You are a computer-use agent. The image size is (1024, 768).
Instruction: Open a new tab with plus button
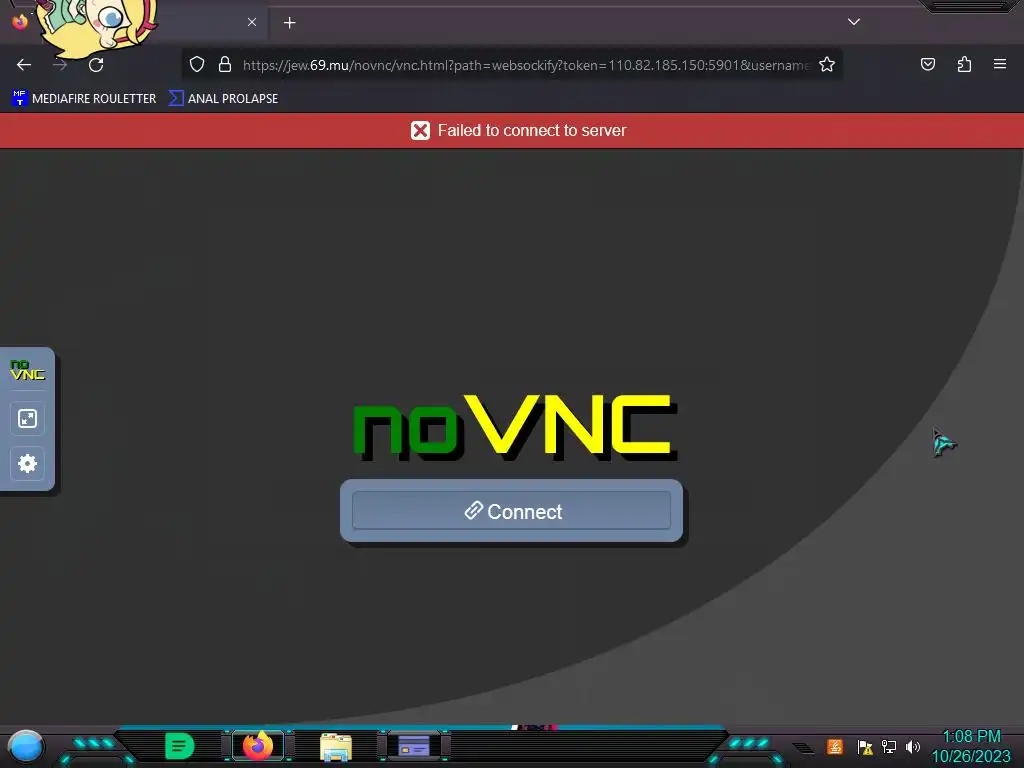(x=289, y=23)
